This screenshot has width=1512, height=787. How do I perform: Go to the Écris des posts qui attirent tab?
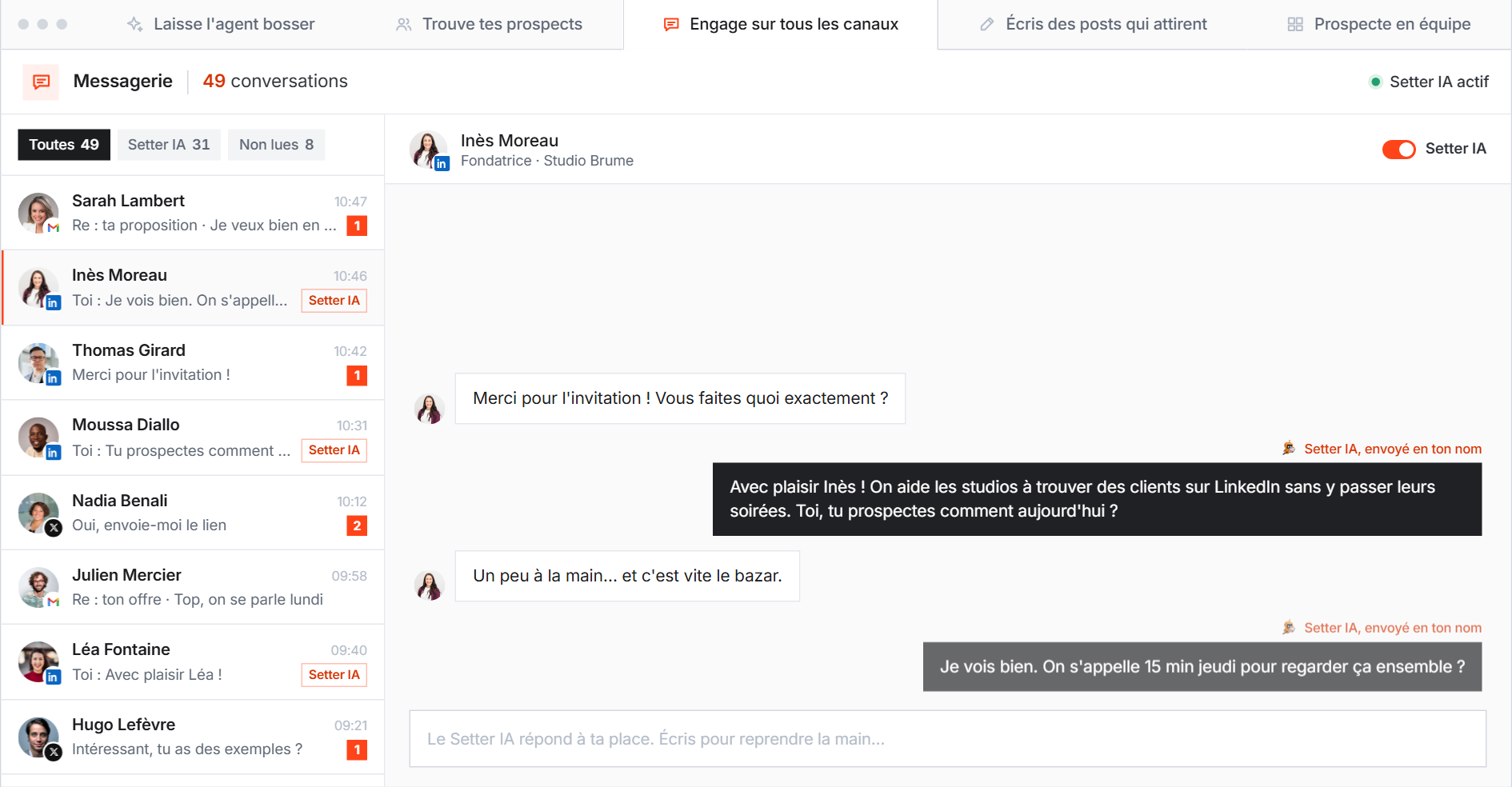click(x=1093, y=24)
